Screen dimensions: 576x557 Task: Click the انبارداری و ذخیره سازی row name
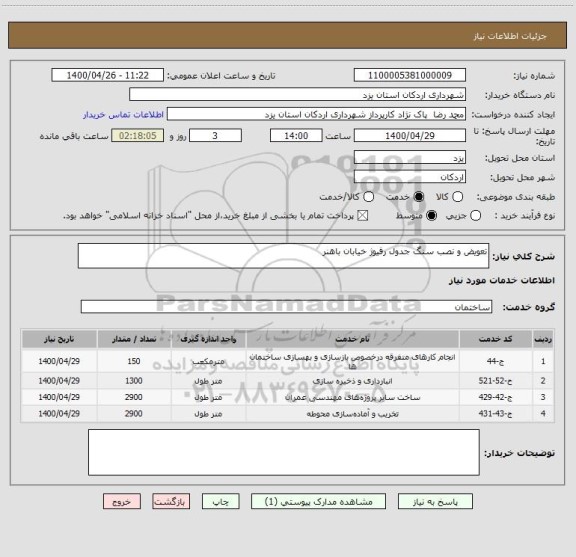click(352, 381)
